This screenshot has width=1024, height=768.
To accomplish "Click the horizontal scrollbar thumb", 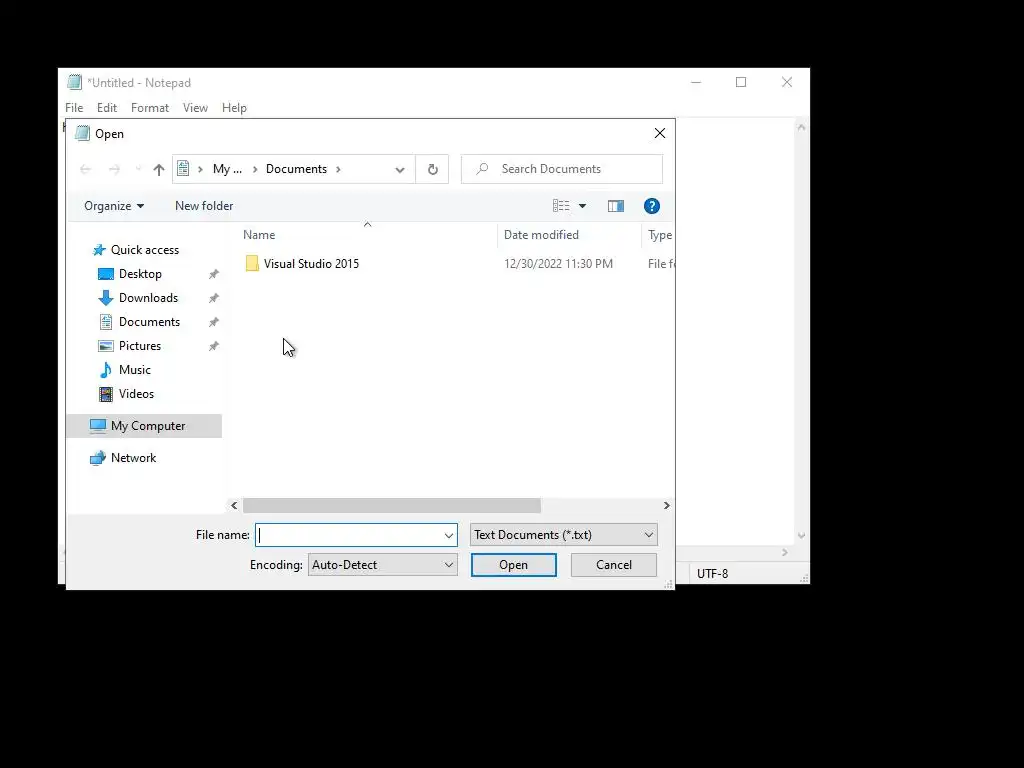I will pyautogui.click(x=392, y=505).
